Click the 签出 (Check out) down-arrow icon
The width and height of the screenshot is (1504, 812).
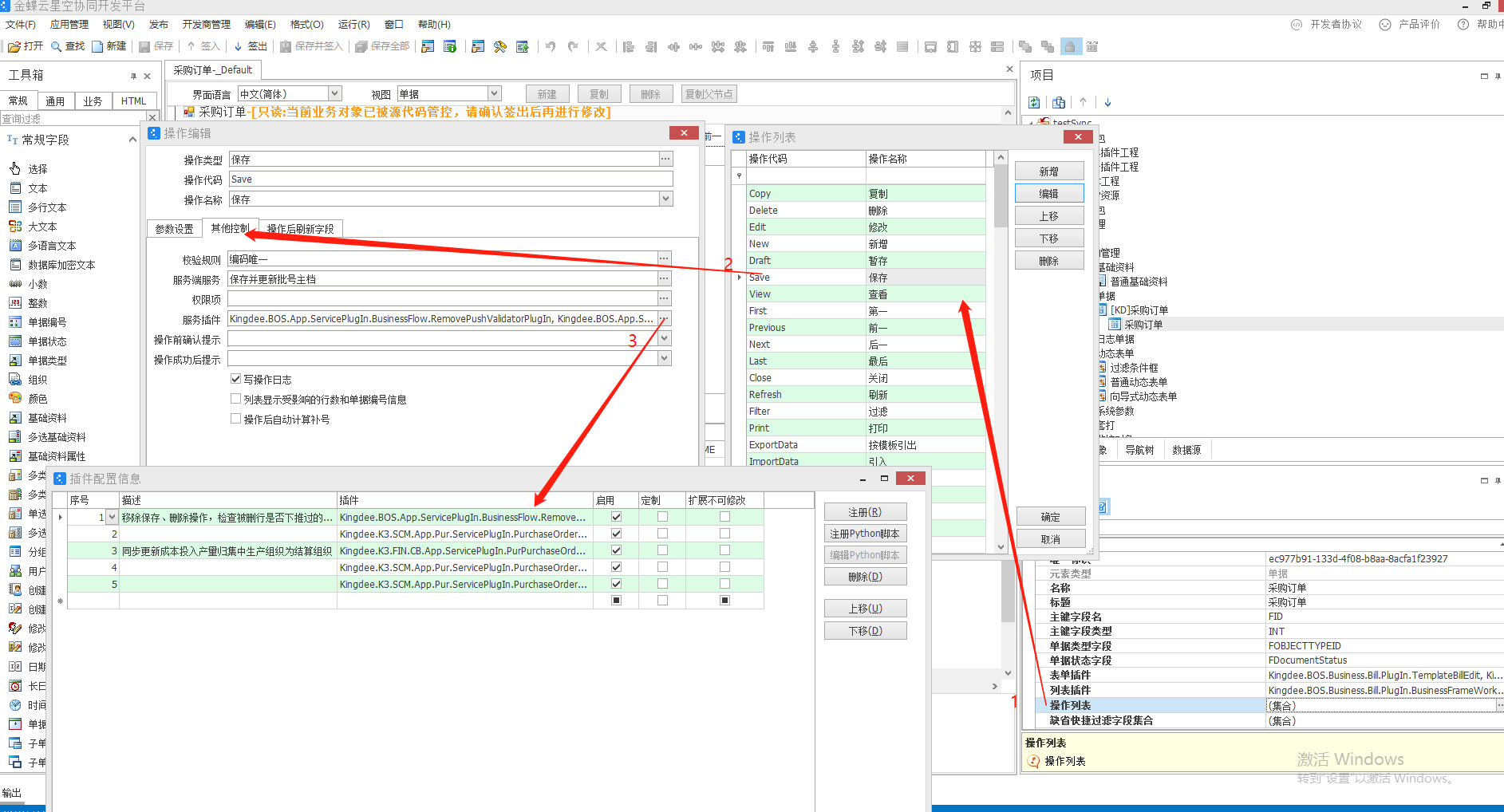point(238,47)
